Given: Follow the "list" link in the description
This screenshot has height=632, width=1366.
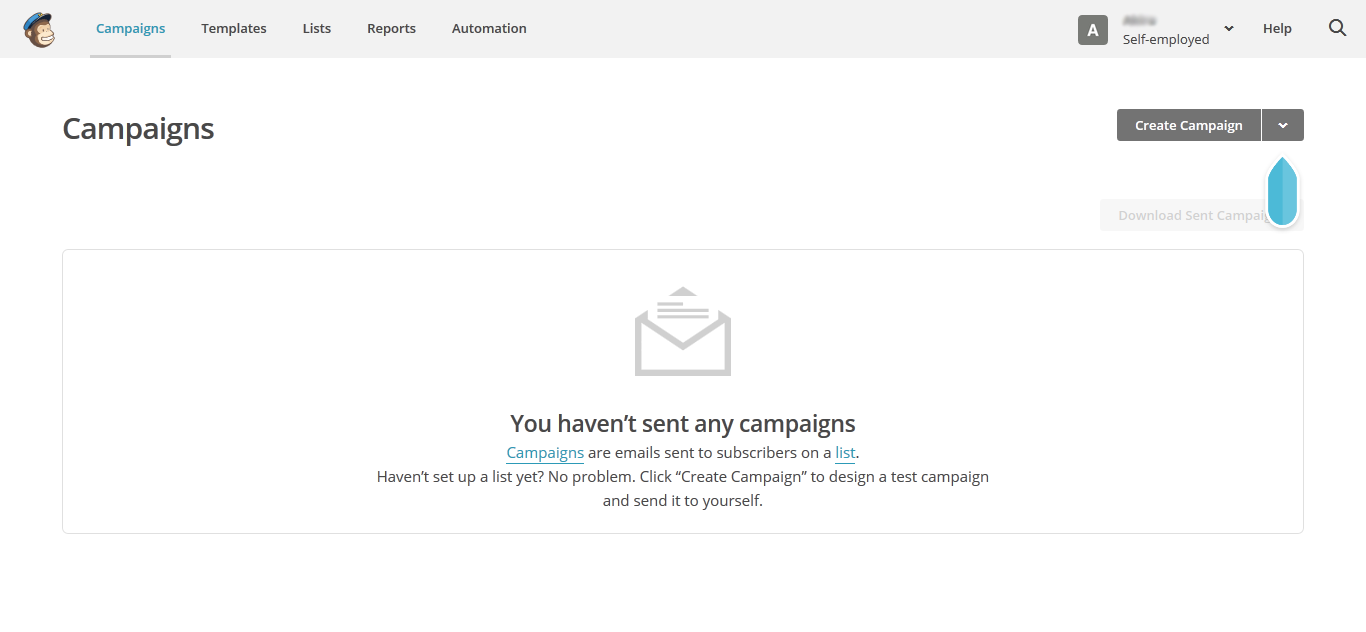Looking at the screenshot, I should [x=845, y=453].
